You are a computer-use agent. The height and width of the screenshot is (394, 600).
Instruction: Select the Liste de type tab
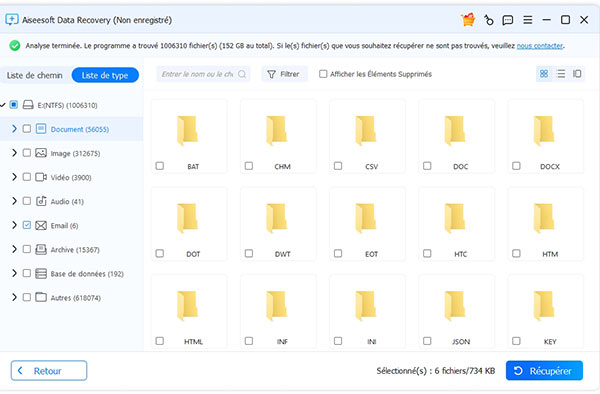click(x=105, y=75)
